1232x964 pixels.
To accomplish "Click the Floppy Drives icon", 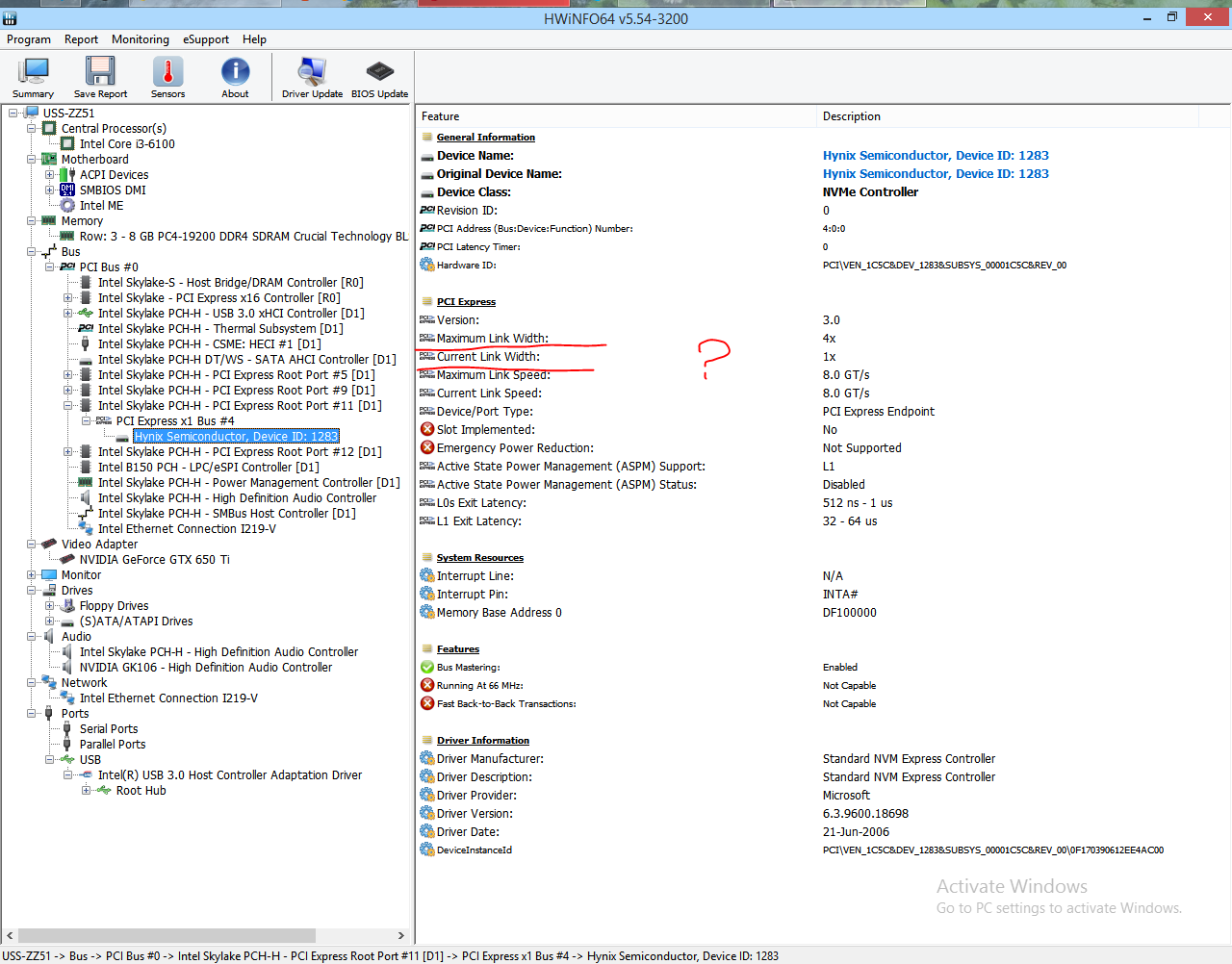I will click(67, 606).
